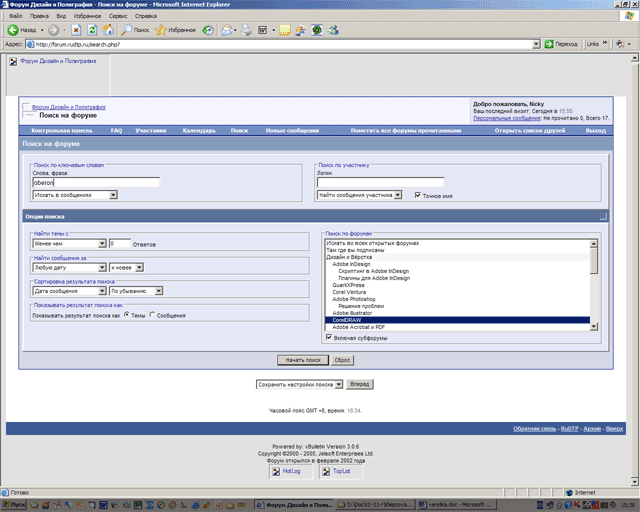
Task: Open the Менее чем dropdown
Action: [69, 244]
